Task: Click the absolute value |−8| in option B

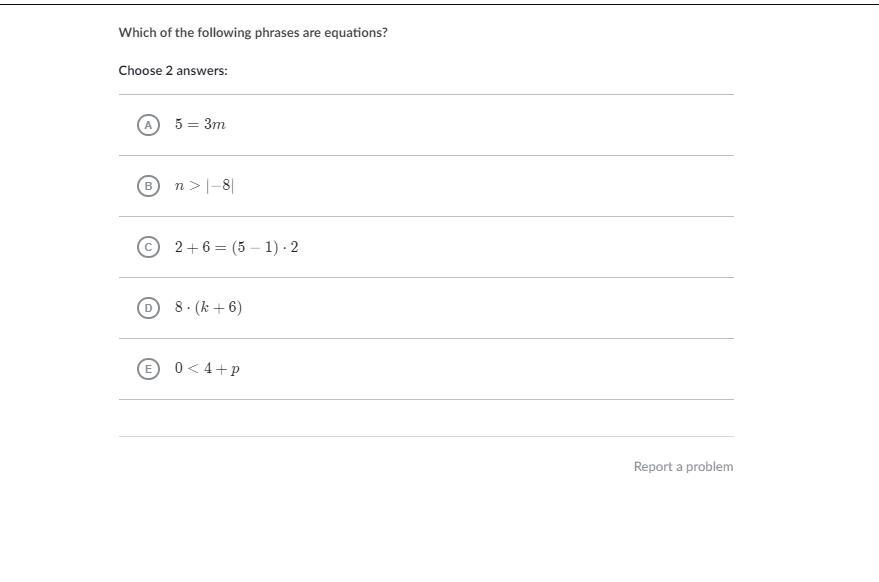Action: (220, 186)
